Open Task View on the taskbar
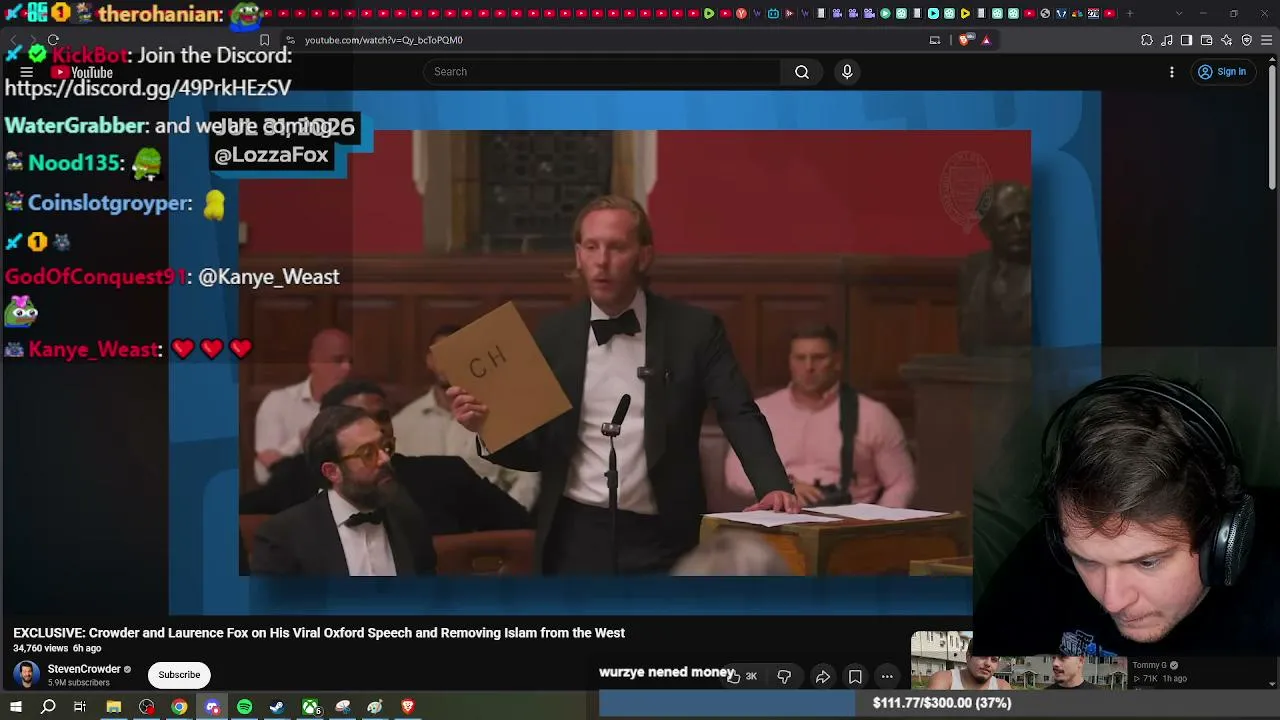This screenshot has width=1280, height=720. point(80,707)
